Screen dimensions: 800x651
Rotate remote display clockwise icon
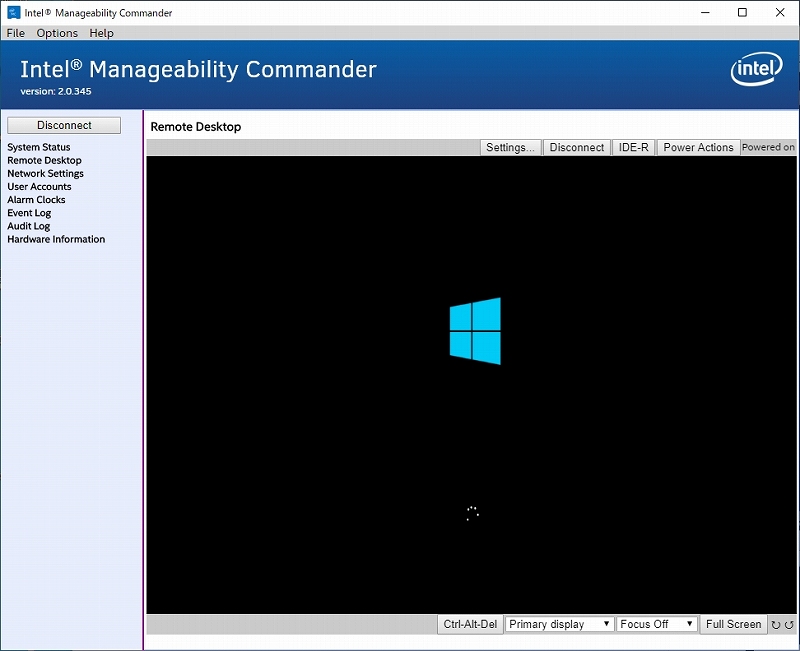pos(776,625)
